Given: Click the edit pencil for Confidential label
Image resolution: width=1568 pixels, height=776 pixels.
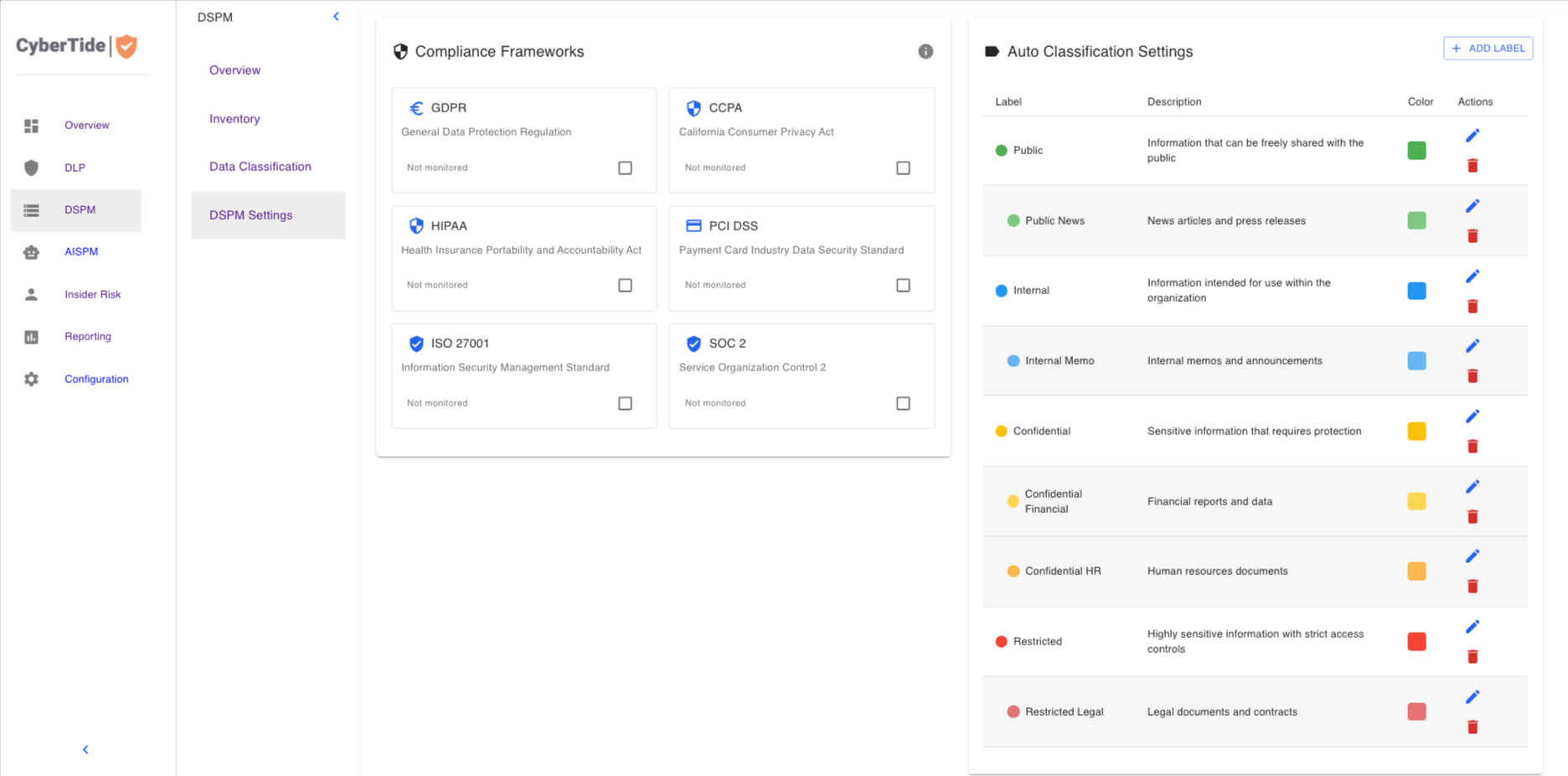Looking at the screenshot, I should (1473, 416).
